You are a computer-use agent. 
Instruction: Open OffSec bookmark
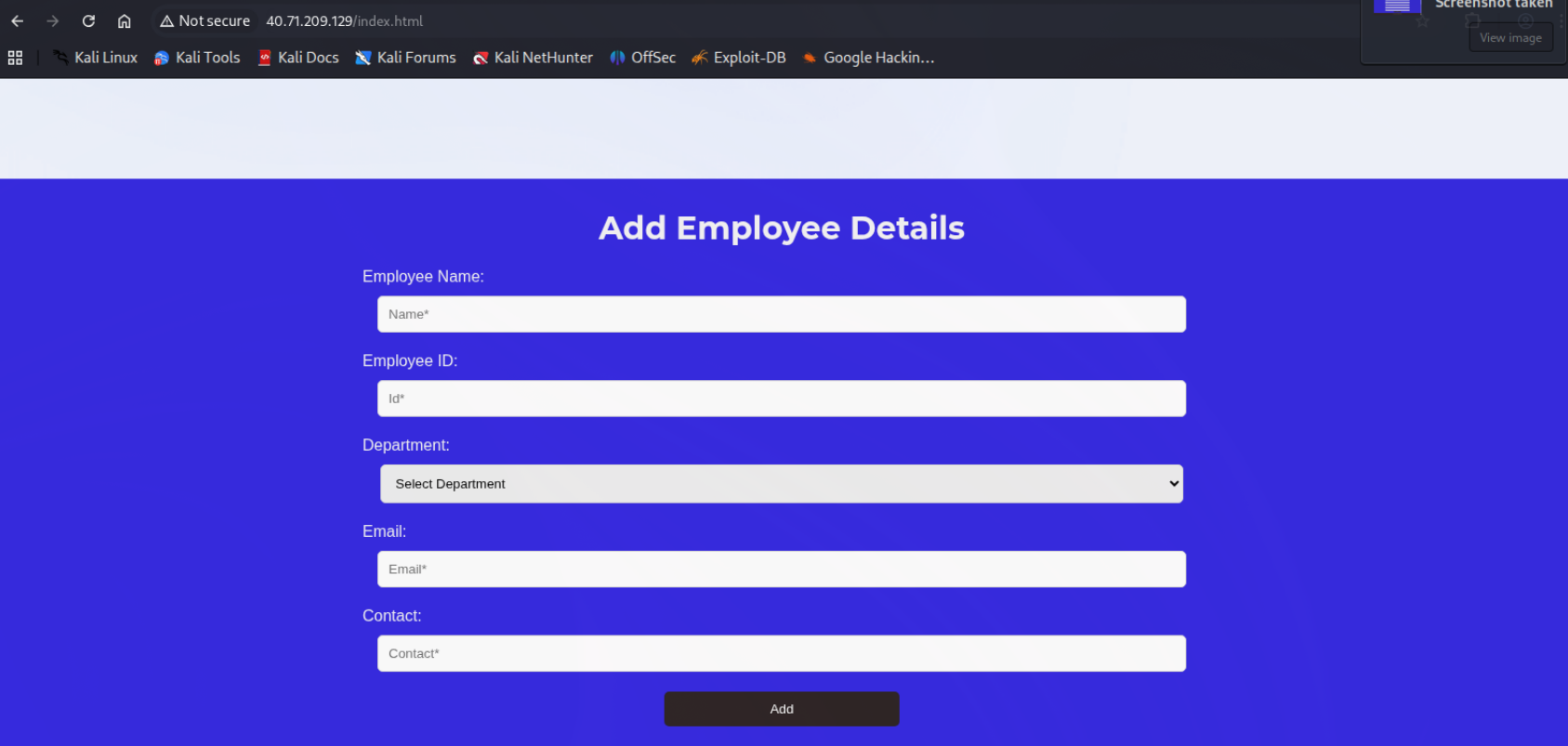tap(643, 58)
